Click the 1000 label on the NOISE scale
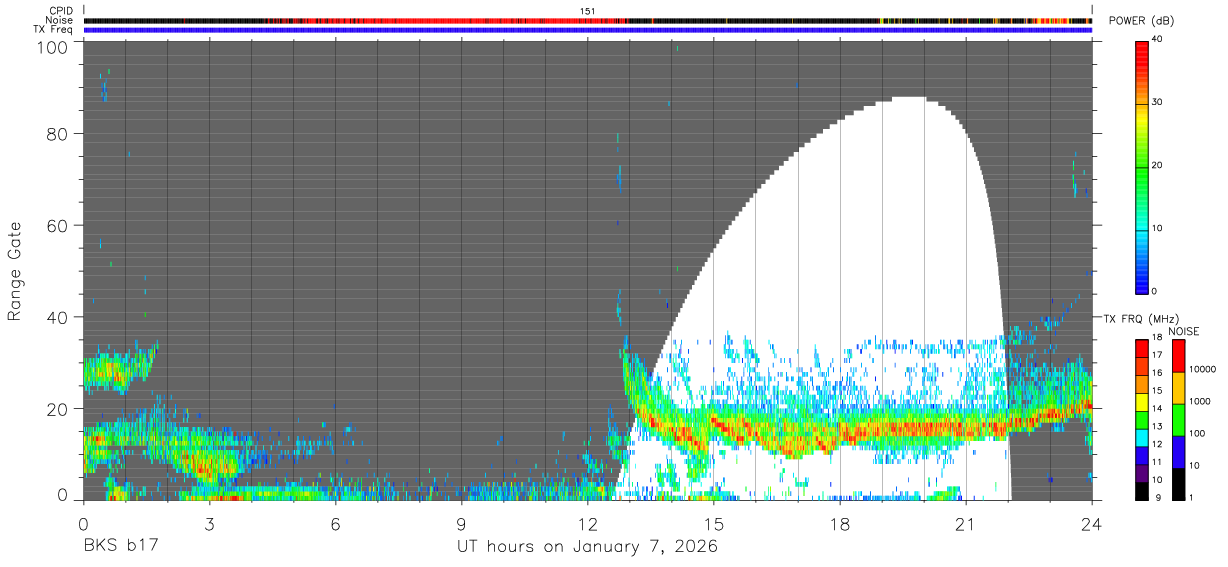Viewport: 1228px width, 567px height. click(1201, 401)
